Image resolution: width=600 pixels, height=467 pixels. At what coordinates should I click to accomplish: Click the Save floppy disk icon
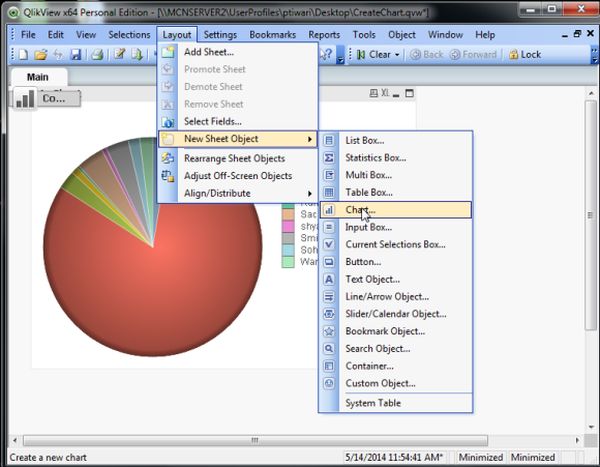[x=76, y=55]
